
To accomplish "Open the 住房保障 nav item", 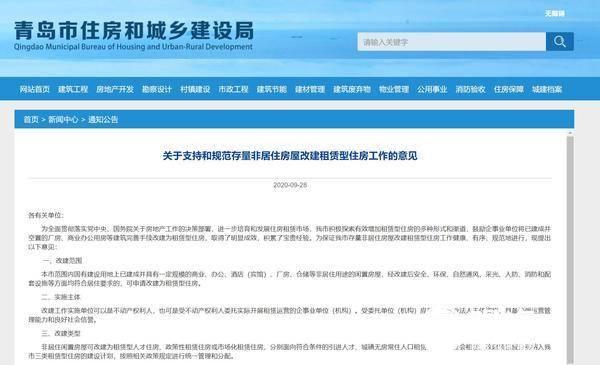I will tap(509, 89).
